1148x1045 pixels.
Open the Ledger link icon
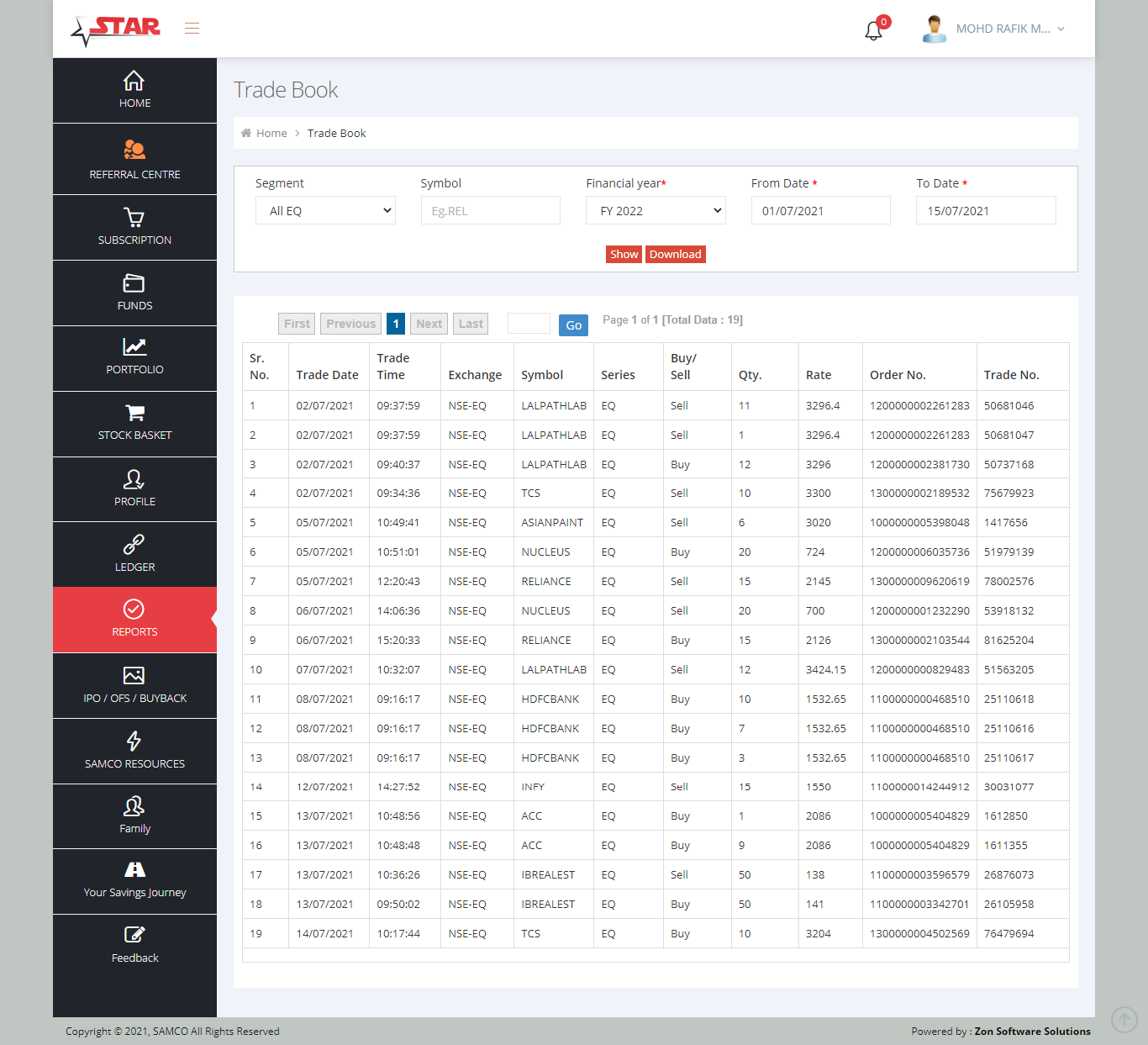coord(134,544)
